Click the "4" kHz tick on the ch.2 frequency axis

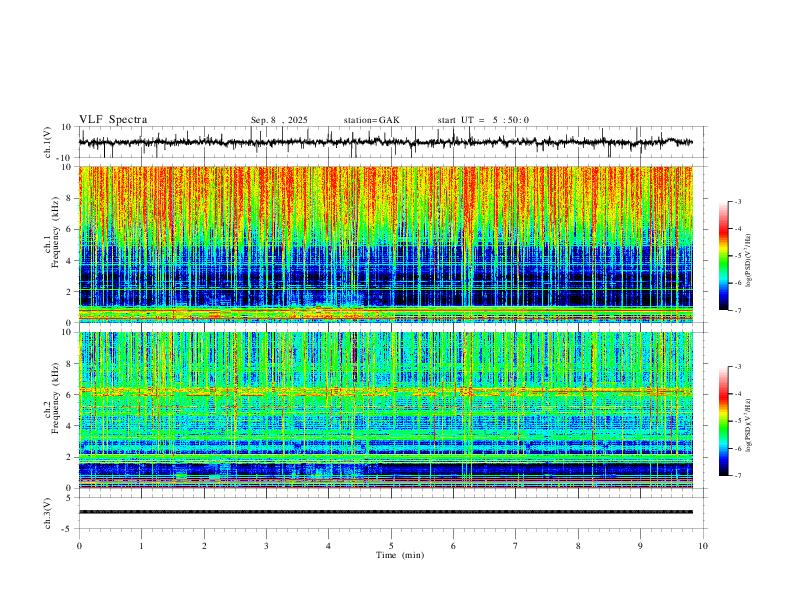tap(70, 426)
